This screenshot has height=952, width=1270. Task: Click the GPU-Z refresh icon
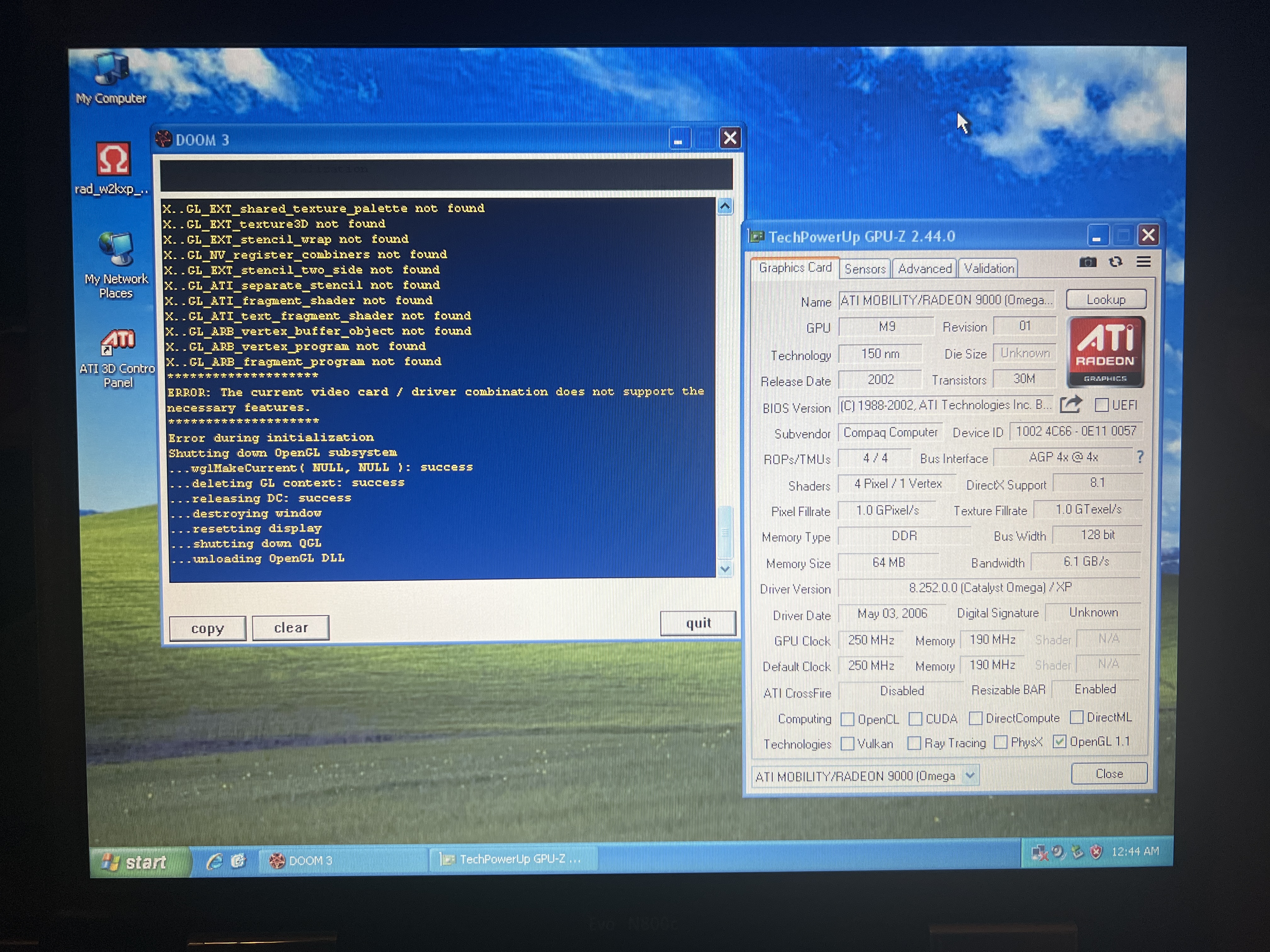[x=1116, y=262]
